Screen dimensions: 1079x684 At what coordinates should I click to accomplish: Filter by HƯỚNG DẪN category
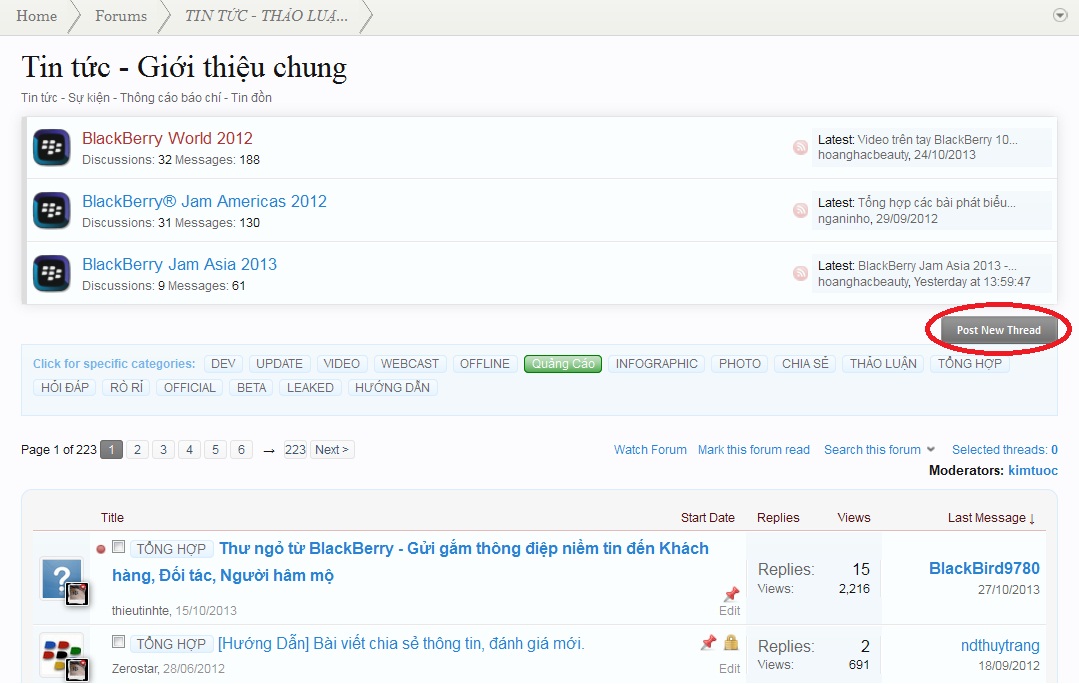pos(392,387)
